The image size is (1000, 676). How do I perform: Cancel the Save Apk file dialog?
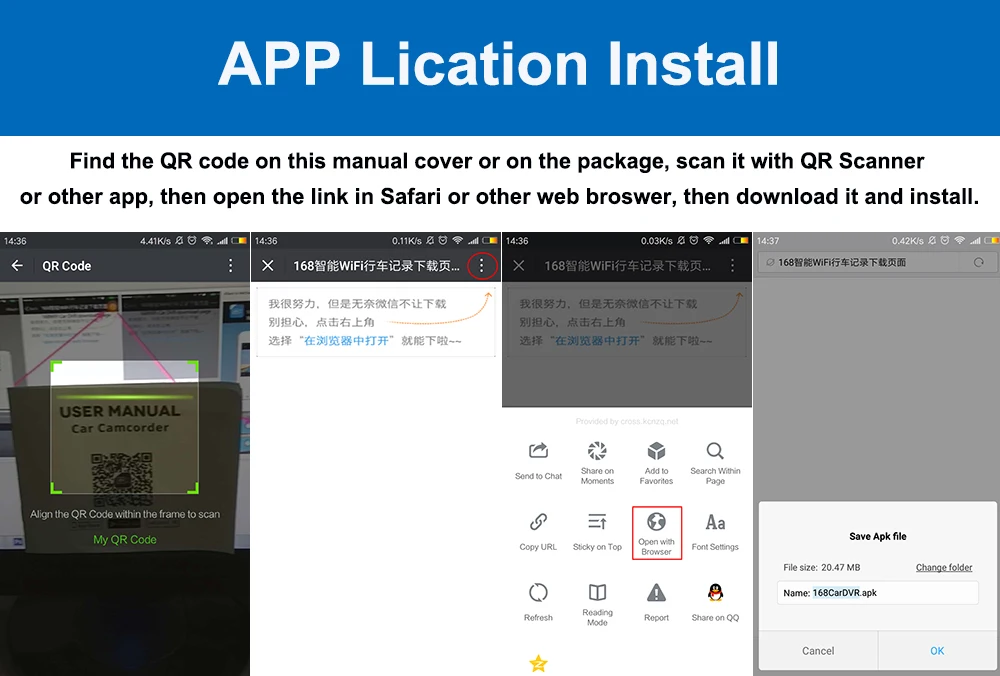point(818,650)
